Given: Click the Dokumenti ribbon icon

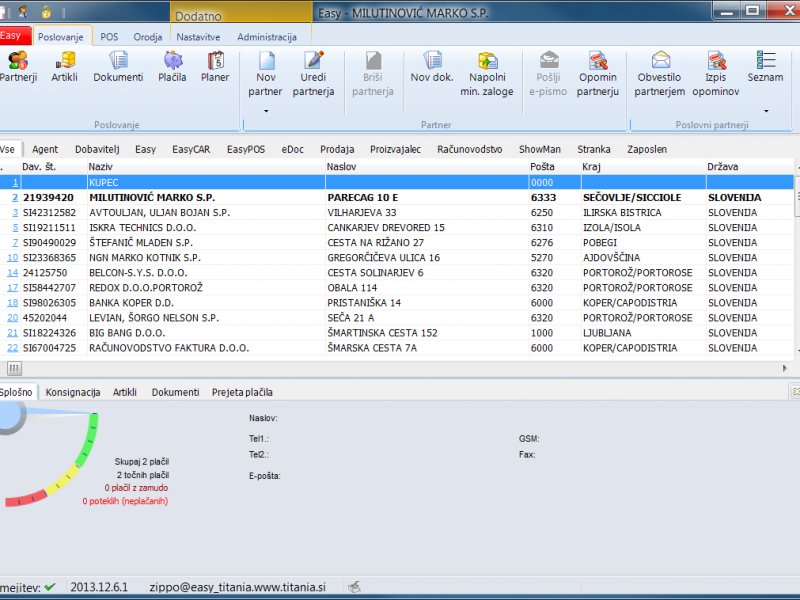Looking at the screenshot, I should (118, 61).
